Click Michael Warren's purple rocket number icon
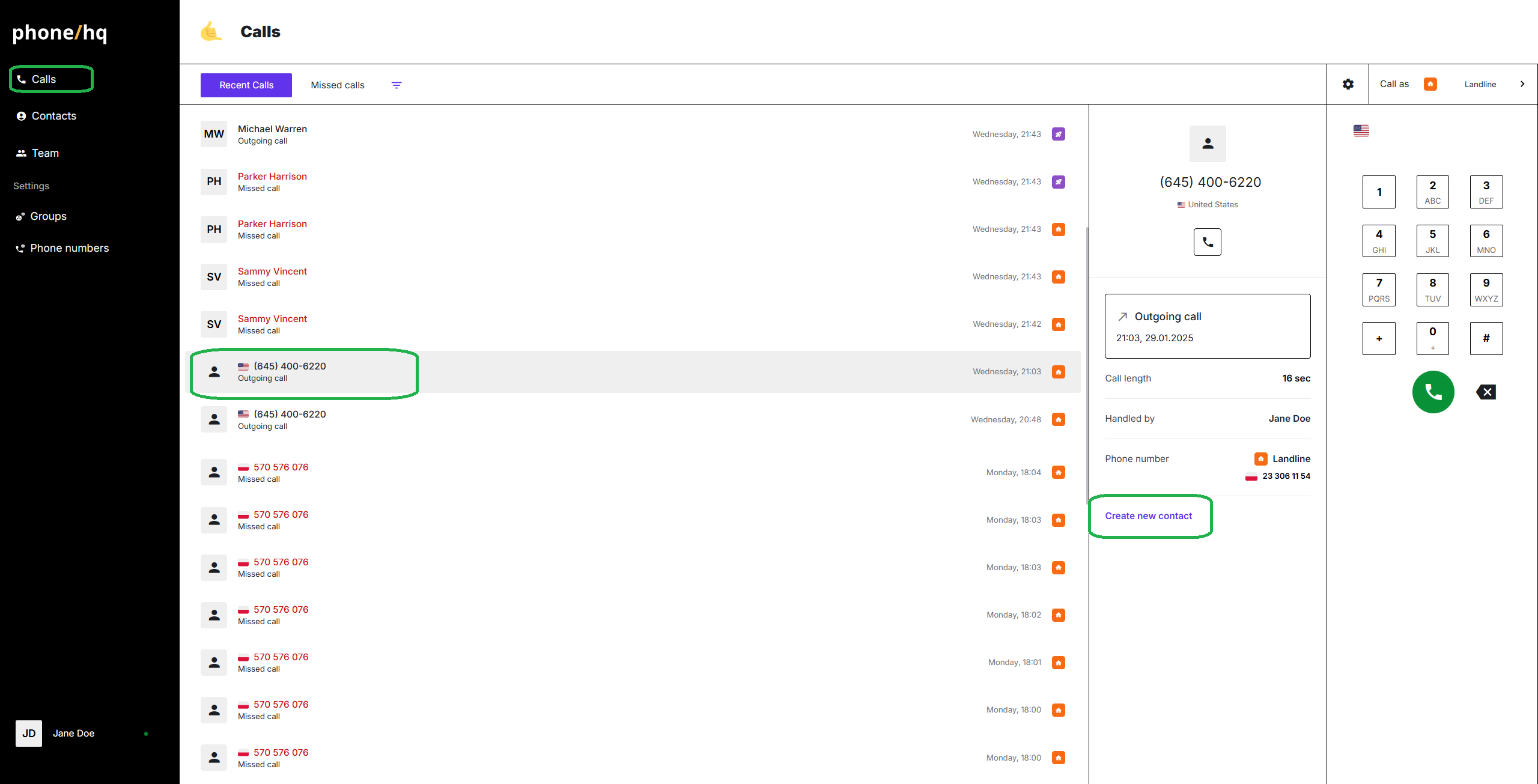Viewport: 1538px width, 784px height. (1059, 134)
